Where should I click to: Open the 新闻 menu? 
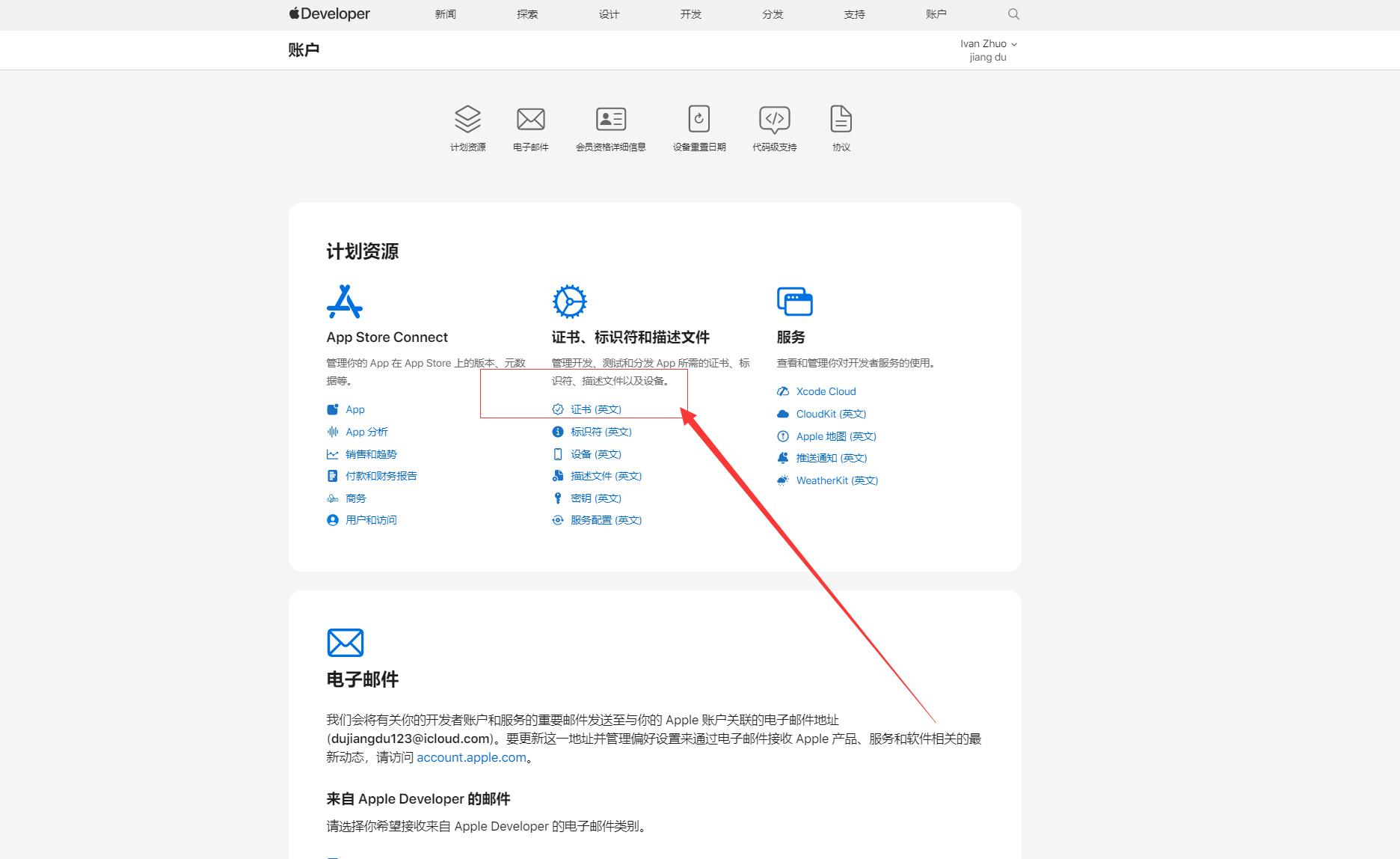pos(446,14)
